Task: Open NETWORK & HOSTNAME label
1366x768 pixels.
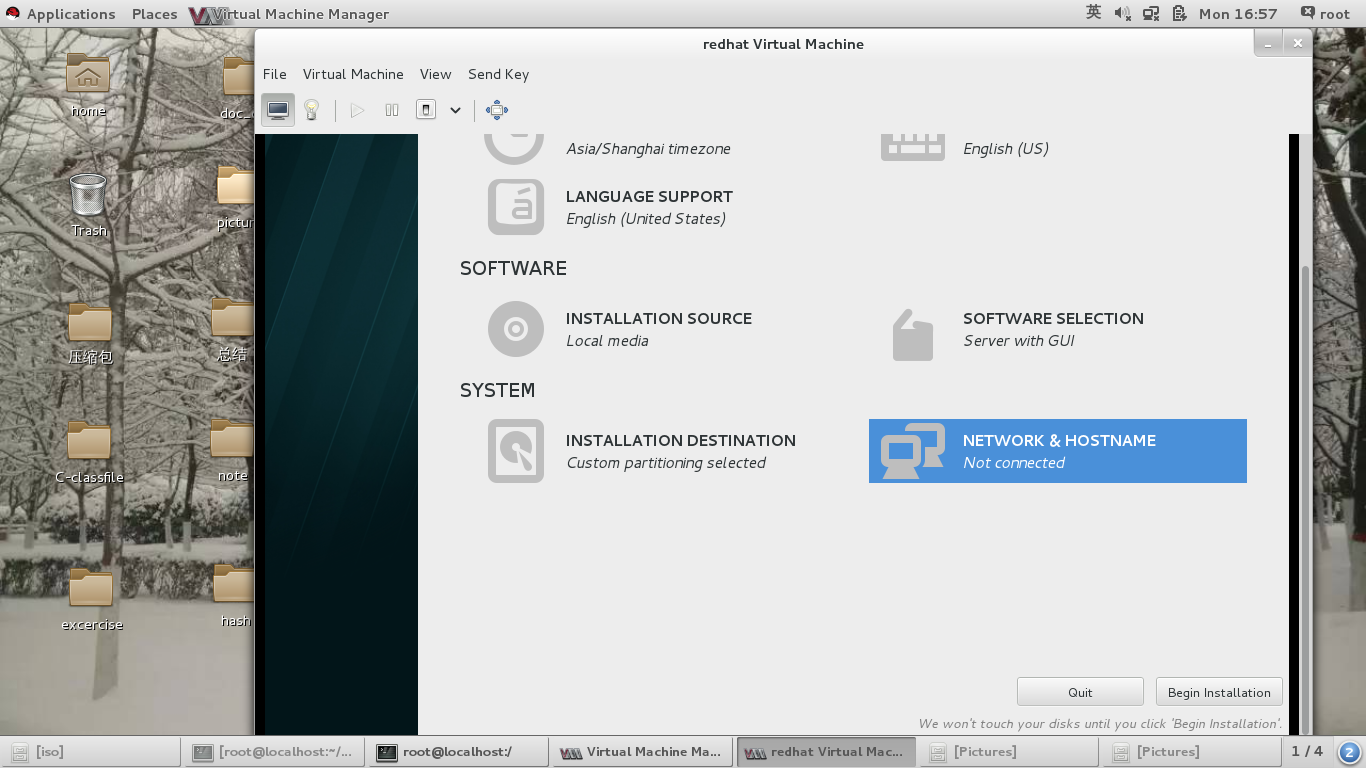Action: pyautogui.click(x=1059, y=441)
